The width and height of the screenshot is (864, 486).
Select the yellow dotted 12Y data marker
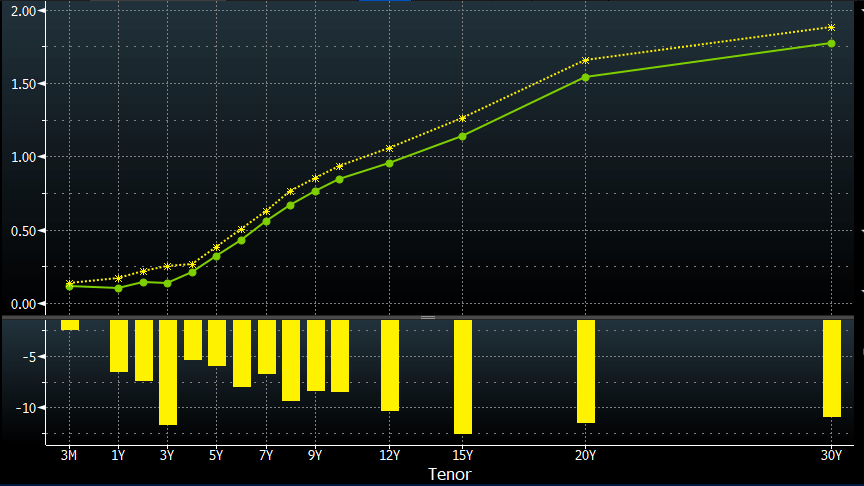click(x=390, y=149)
